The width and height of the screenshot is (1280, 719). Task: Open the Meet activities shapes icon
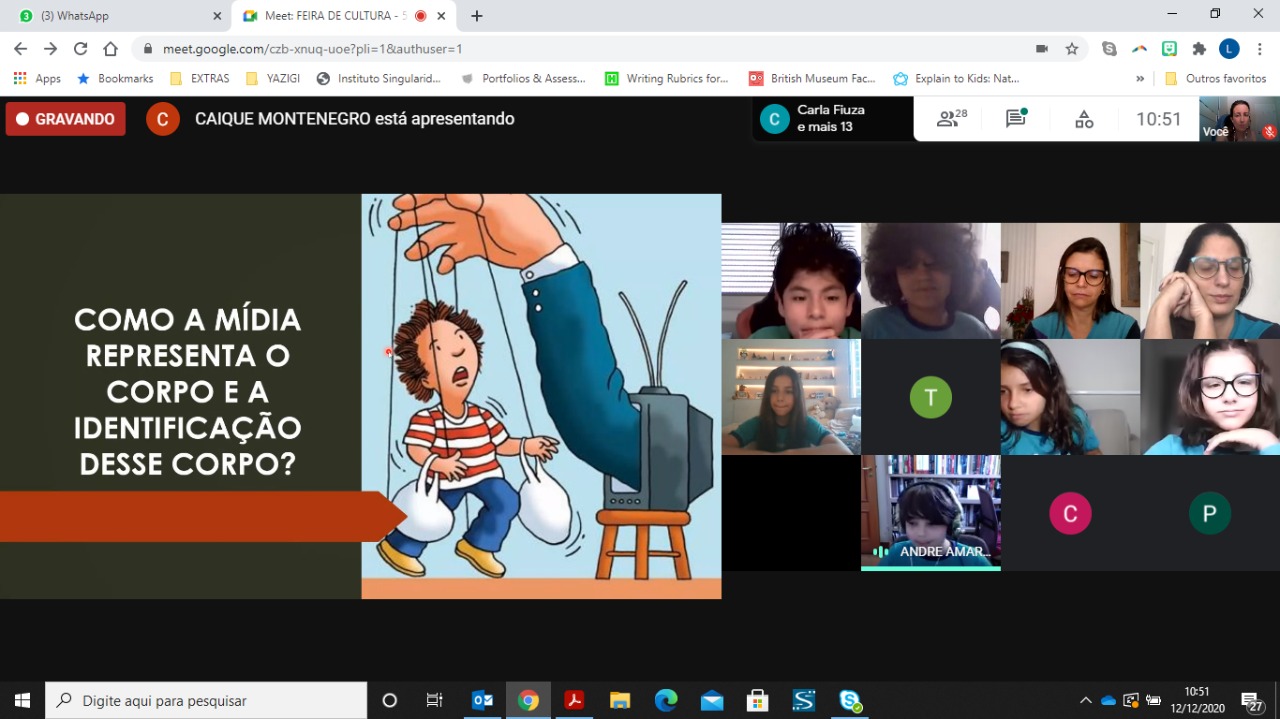click(1084, 120)
